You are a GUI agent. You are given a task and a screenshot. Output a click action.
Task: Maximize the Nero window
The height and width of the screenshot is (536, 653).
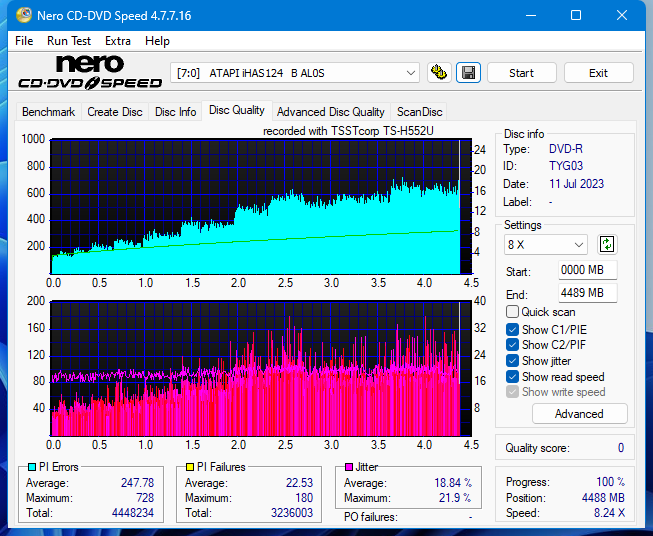click(x=576, y=15)
